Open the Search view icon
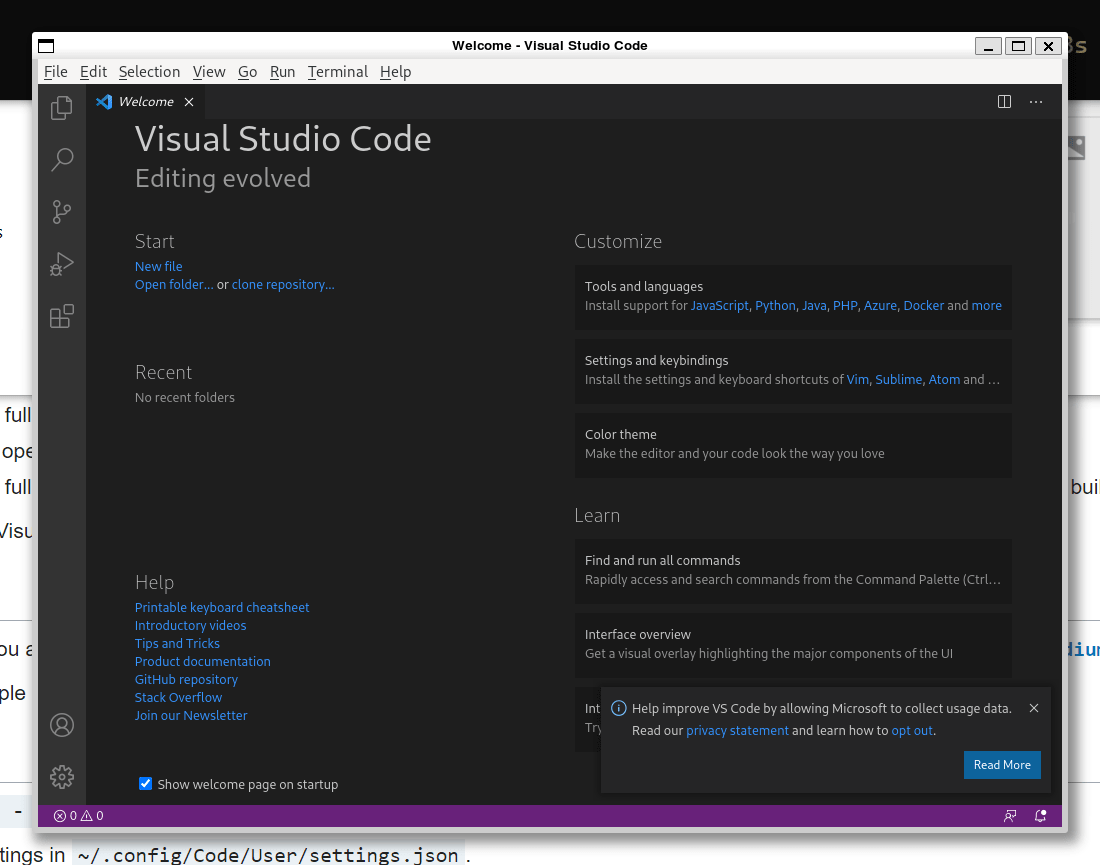 coord(62,159)
